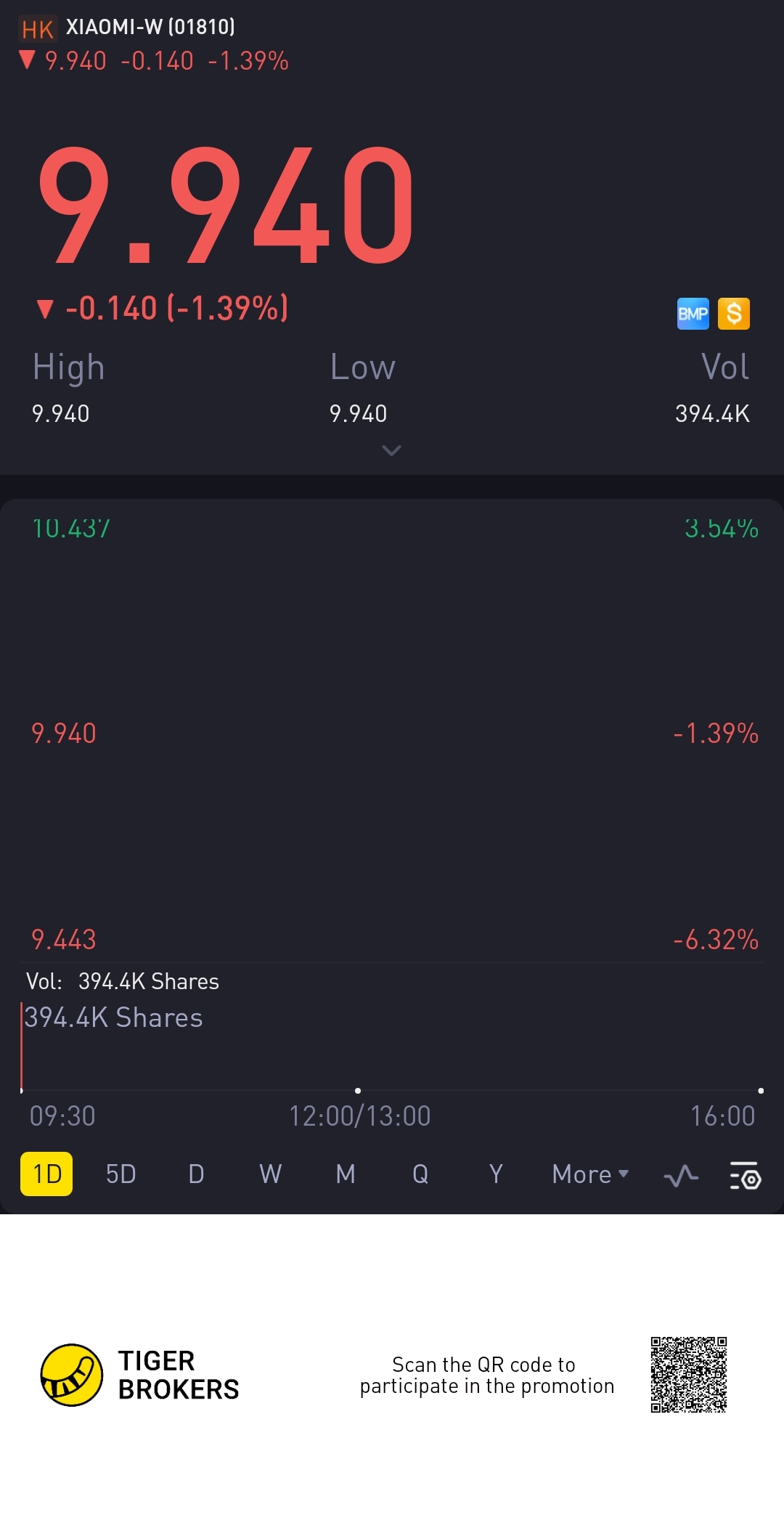Click the Tiger Brokers logo
The width and height of the screenshot is (784, 1536).
pos(71,1375)
